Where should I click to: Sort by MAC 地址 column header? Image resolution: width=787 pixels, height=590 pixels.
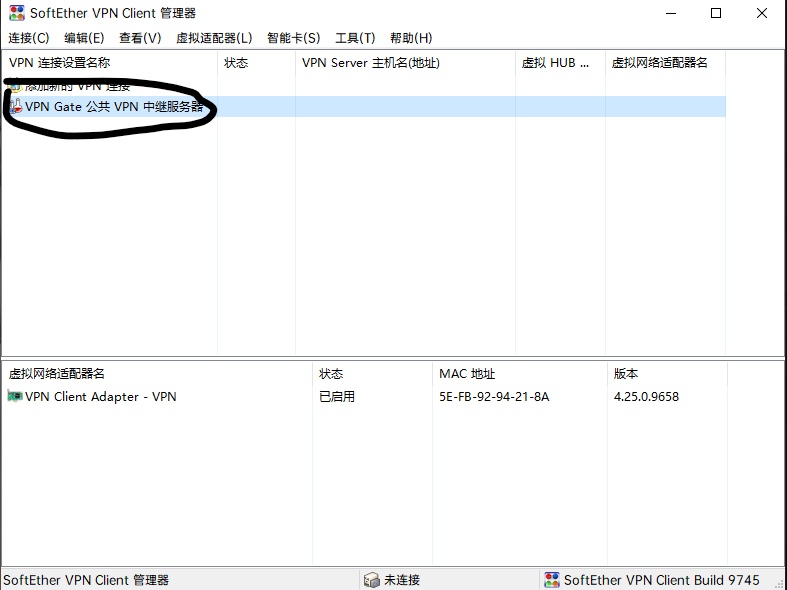pyautogui.click(x=520, y=373)
